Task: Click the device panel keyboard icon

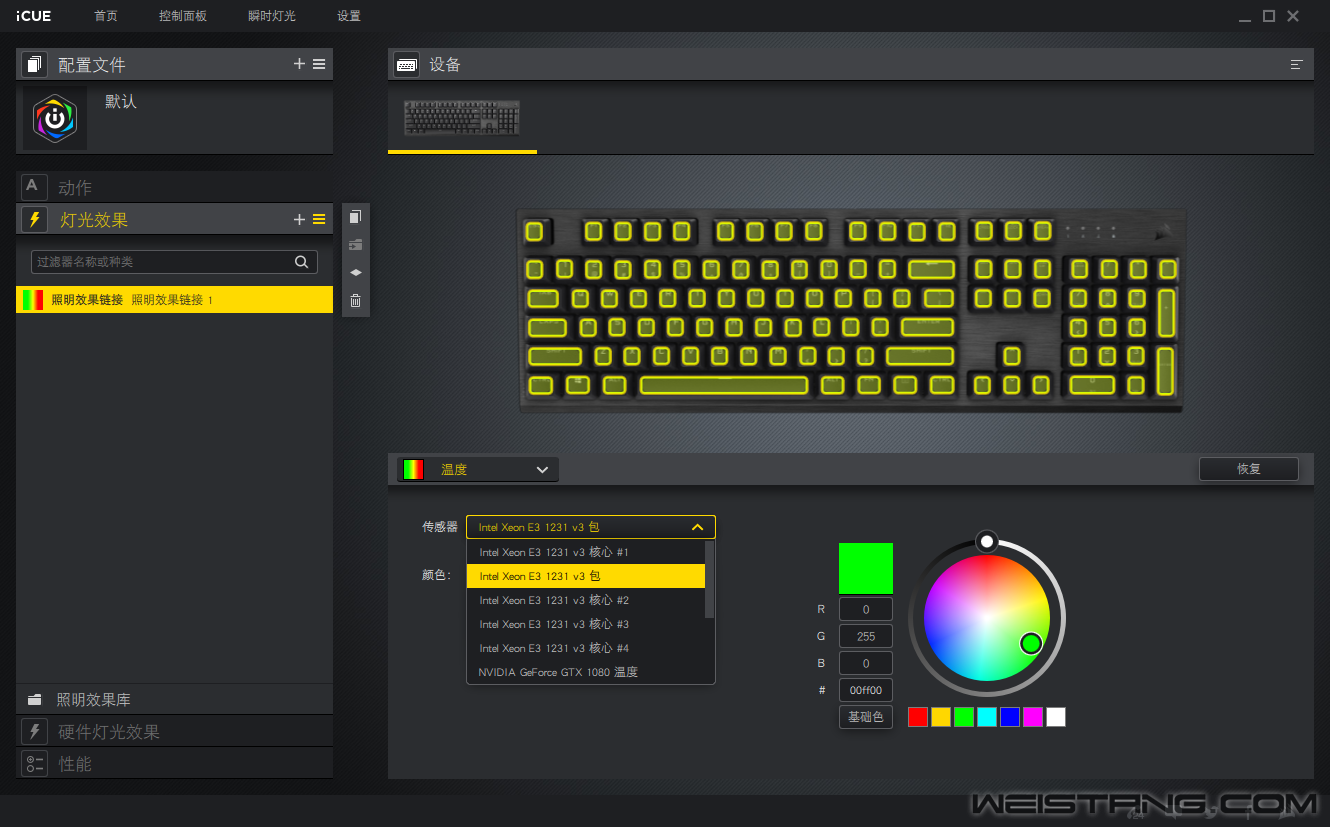Action: [x=407, y=64]
